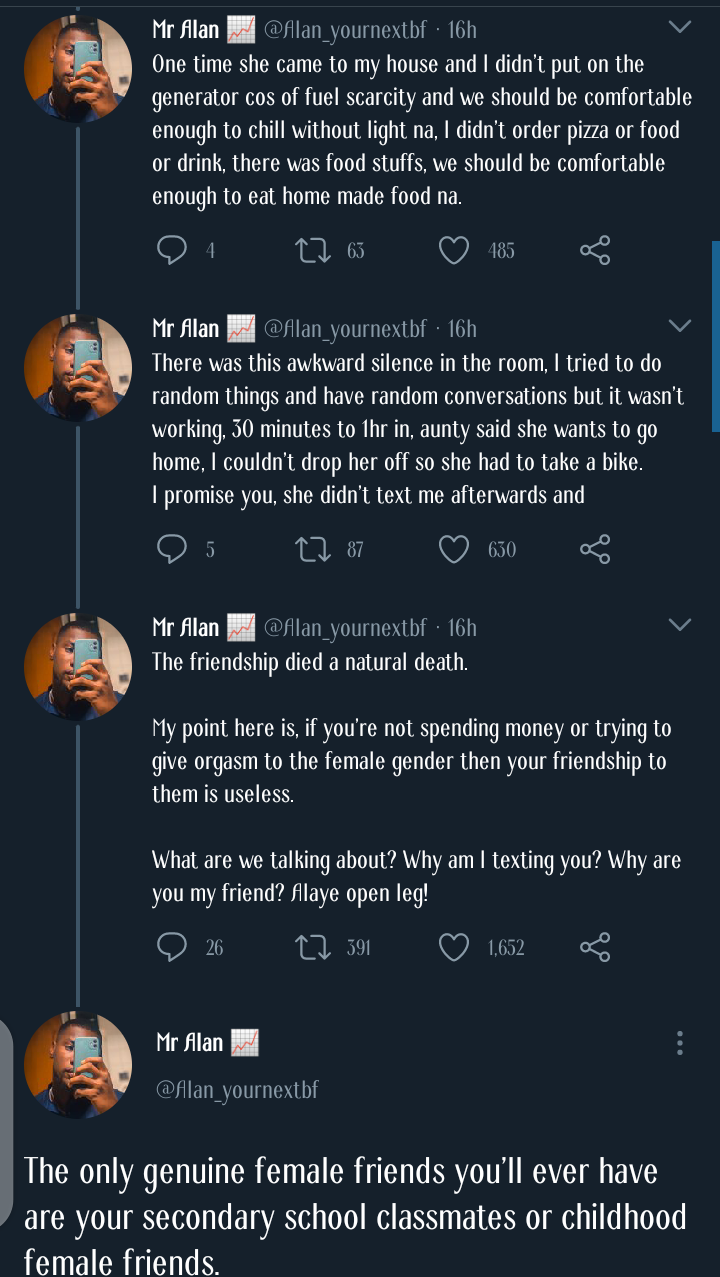The height and width of the screenshot is (1277, 720).
Task: View profile photo on the main tweet
Action: [x=78, y=1064]
